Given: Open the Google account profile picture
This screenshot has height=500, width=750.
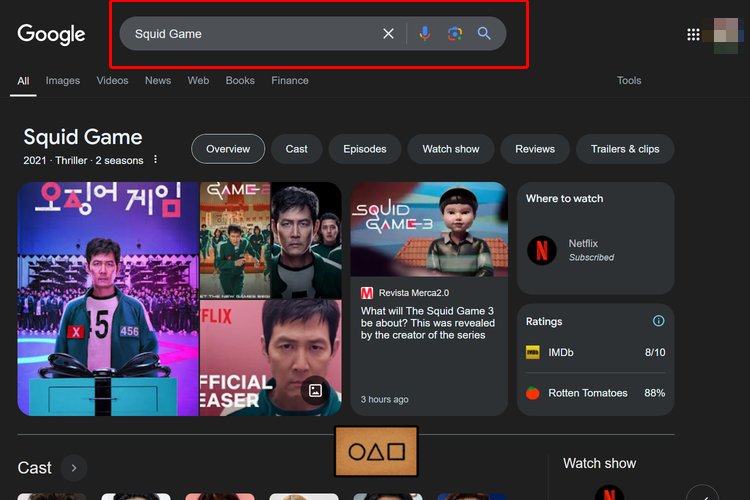Looking at the screenshot, I should click(726, 34).
